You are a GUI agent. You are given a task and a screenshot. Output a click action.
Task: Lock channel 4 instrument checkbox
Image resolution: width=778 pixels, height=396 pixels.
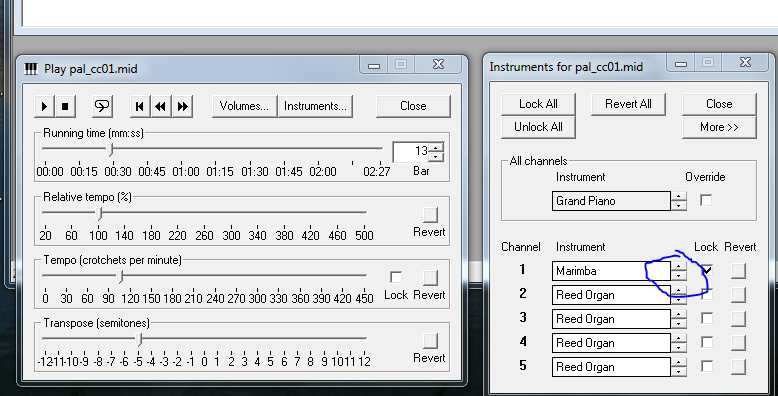pyautogui.click(x=707, y=342)
